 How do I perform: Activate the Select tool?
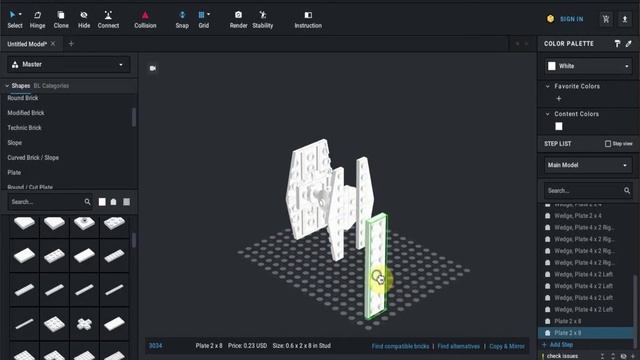click(x=15, y=19)
